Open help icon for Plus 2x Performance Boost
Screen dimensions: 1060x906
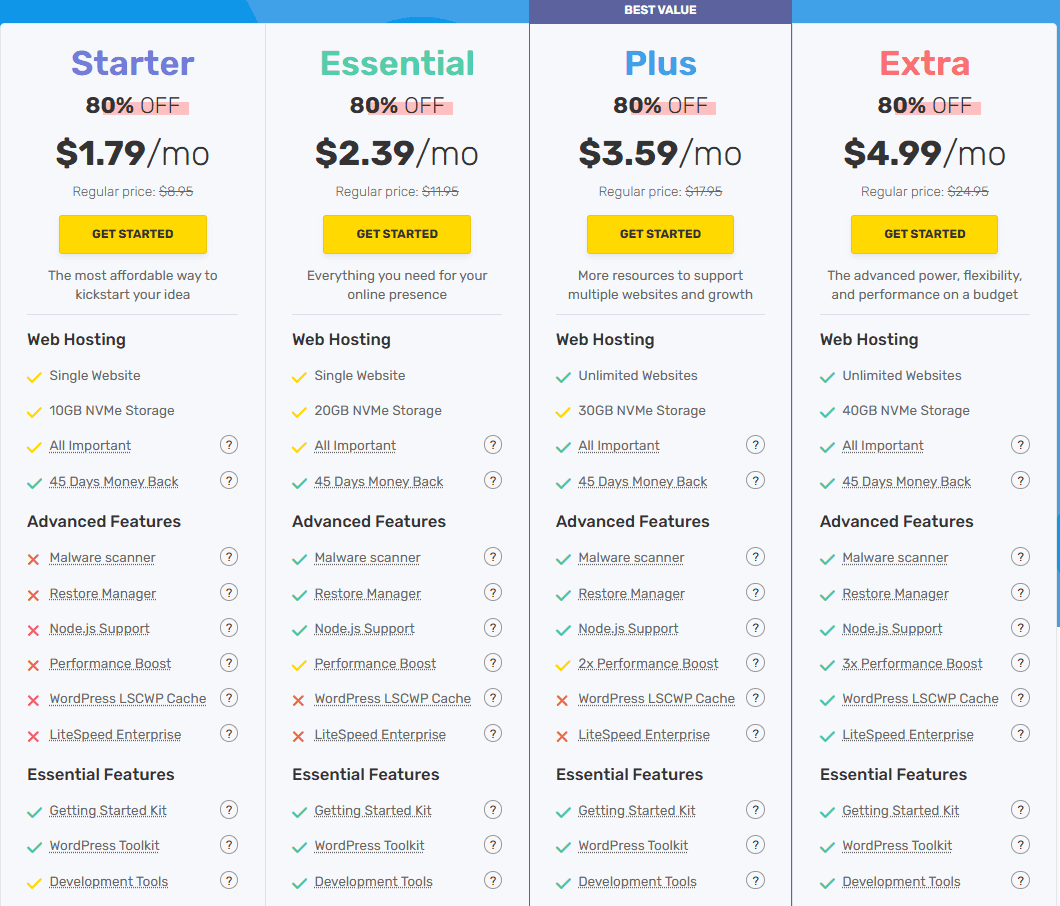click(756, 663)
